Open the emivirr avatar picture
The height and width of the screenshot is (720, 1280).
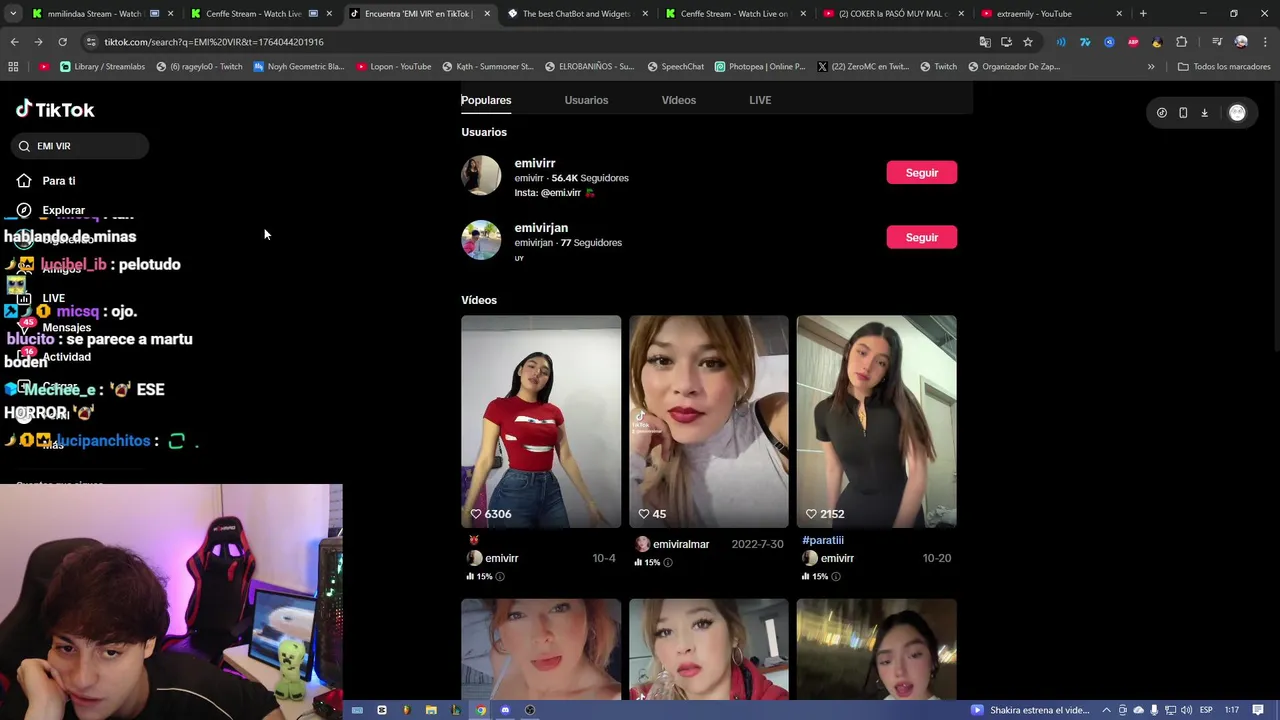[481, 175]
